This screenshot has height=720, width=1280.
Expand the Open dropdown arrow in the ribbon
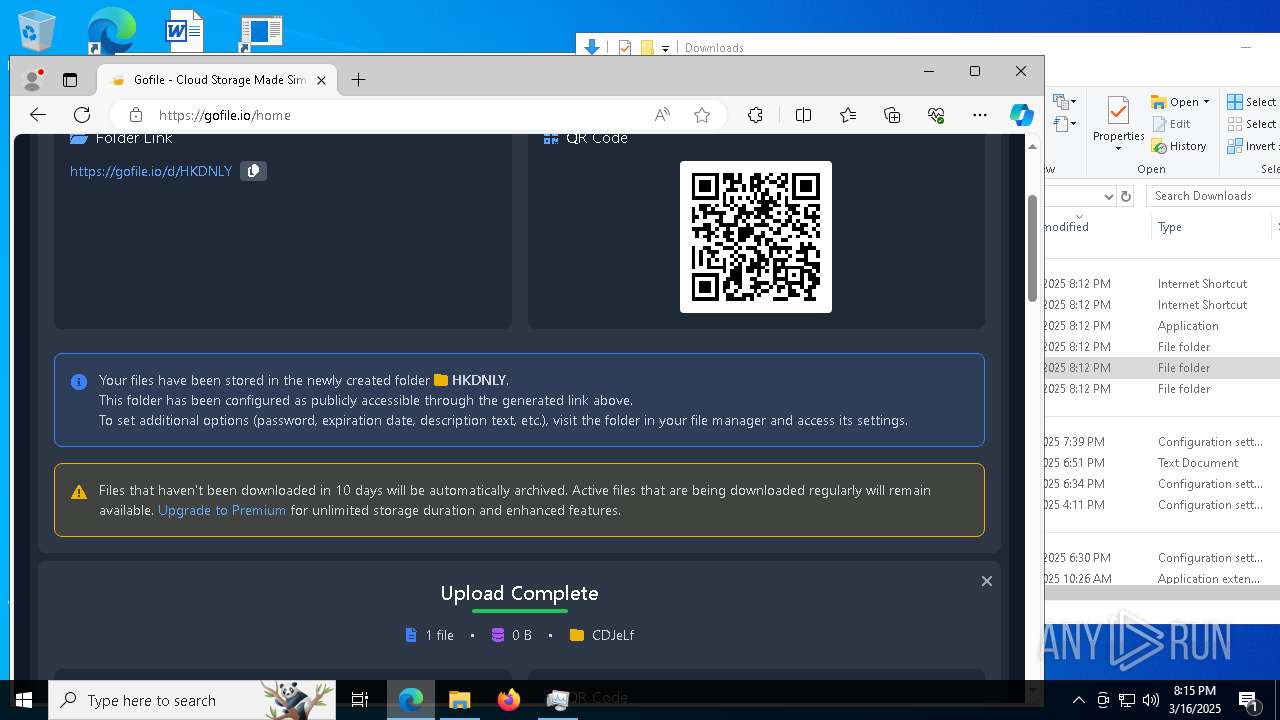click(1207, 102)
